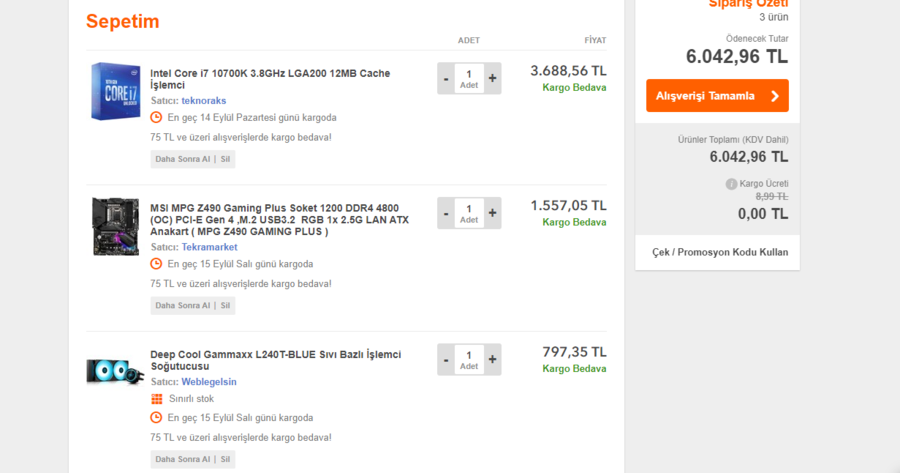The image size is (900, 473).
Task: Click Intel Core i7 product thumbnail
Action: (x=115, y=91)
